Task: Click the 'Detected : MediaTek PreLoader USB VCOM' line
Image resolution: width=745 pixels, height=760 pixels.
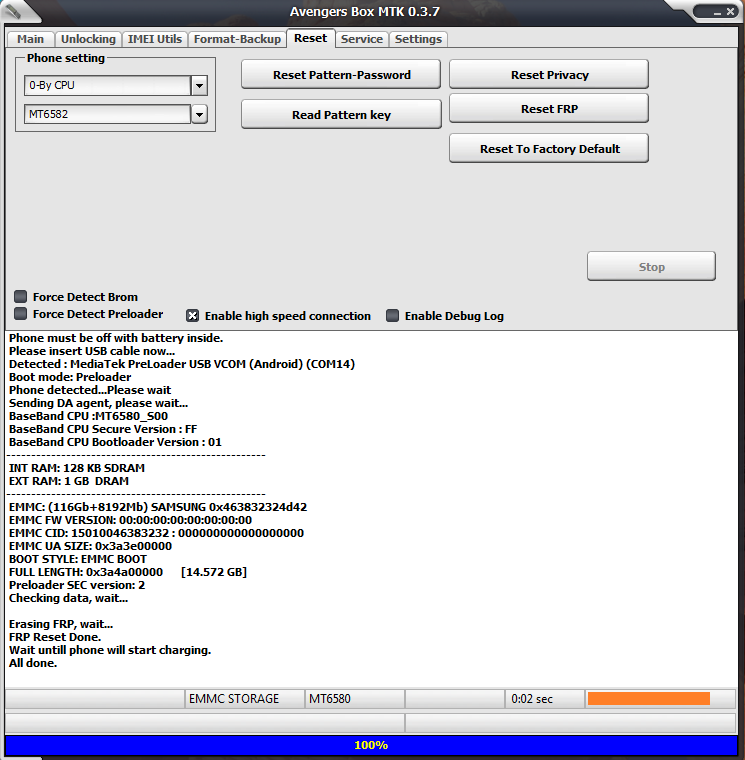Action: click(x=182, y=364)
